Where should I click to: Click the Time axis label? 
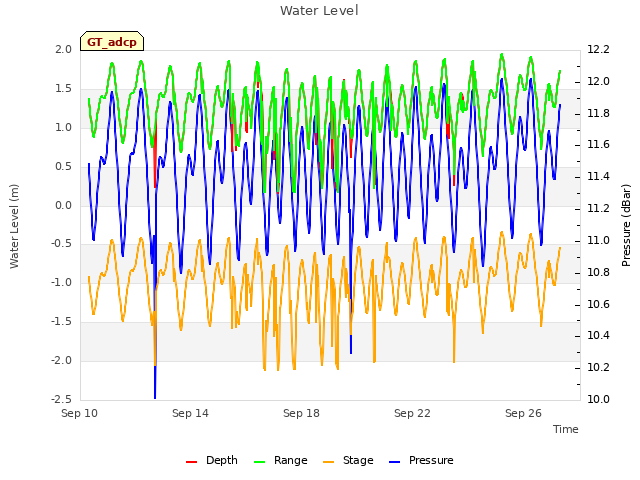pos(565,429)
